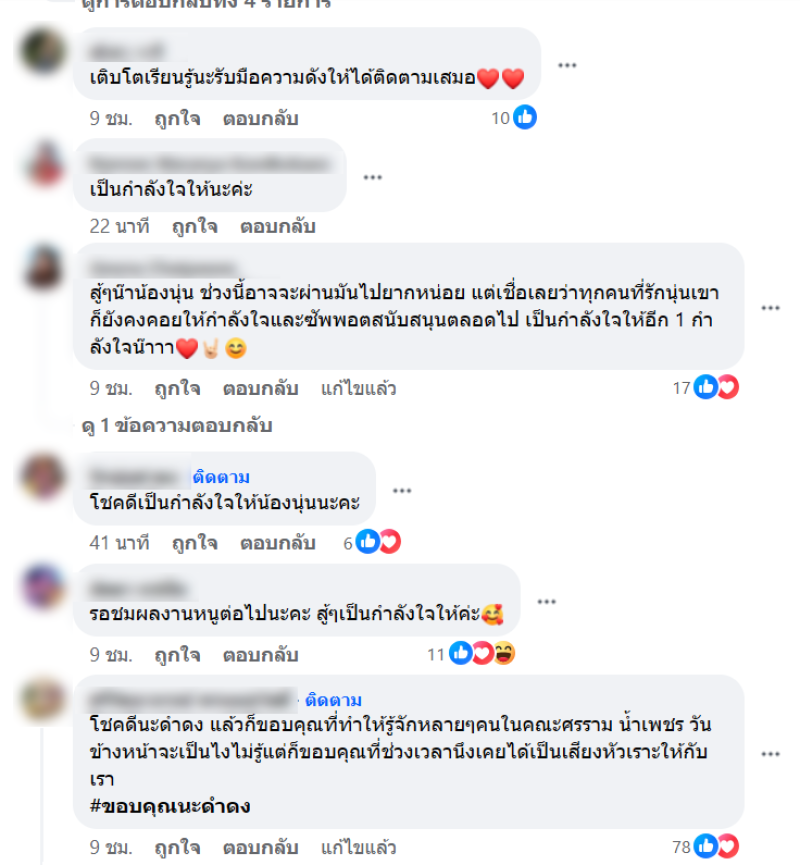Viewport: 800px width, 865px height.
Task: View 10 like reactions on first comment
Action: (514, 118)
